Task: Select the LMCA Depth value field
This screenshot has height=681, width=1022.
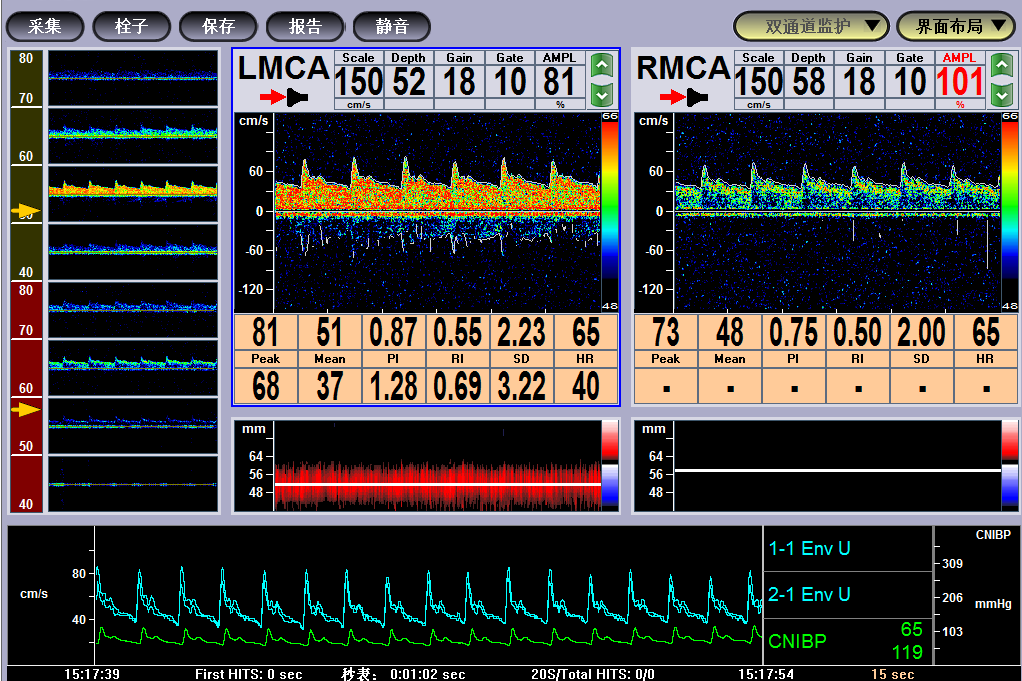Action: (x=408, y=81)
